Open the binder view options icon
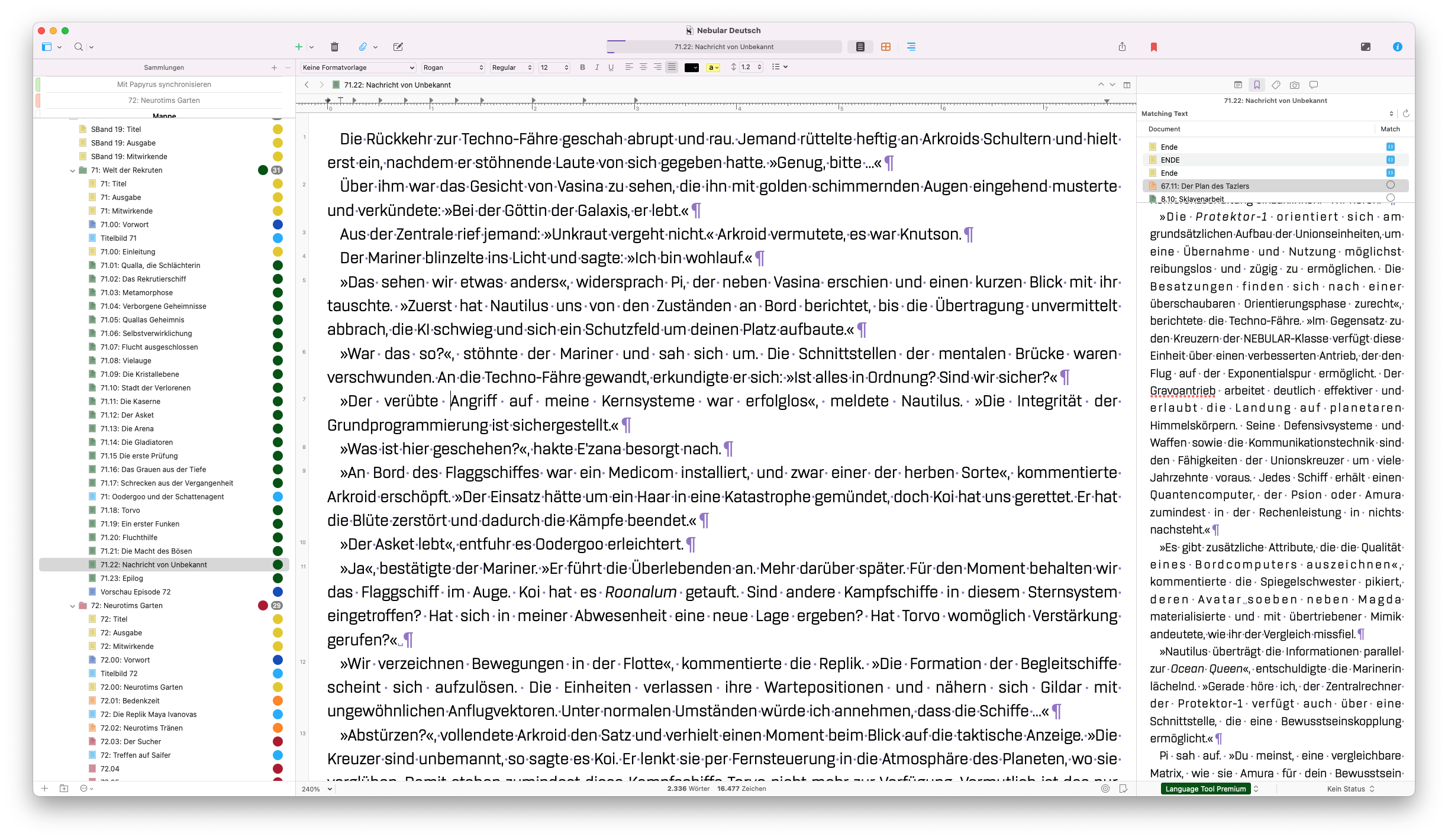Screen dimensions: 1448x840 point(47,47)
